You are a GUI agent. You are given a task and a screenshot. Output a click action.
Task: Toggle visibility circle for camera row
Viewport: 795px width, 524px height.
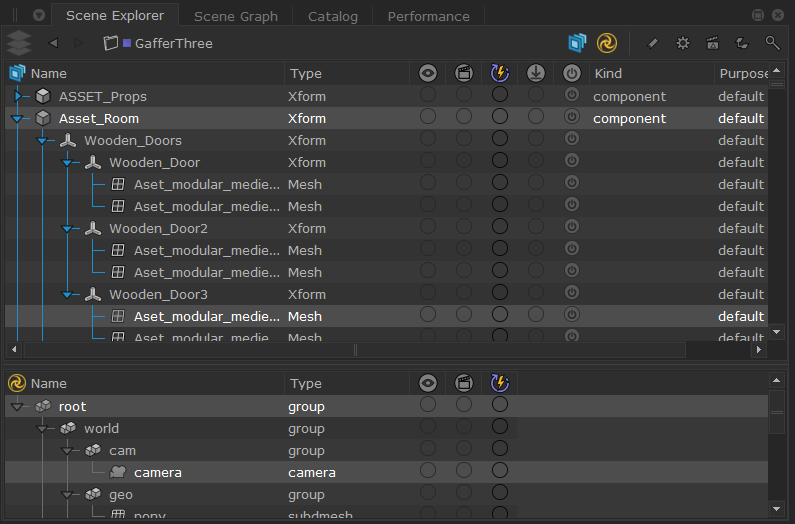pos(428,472)
